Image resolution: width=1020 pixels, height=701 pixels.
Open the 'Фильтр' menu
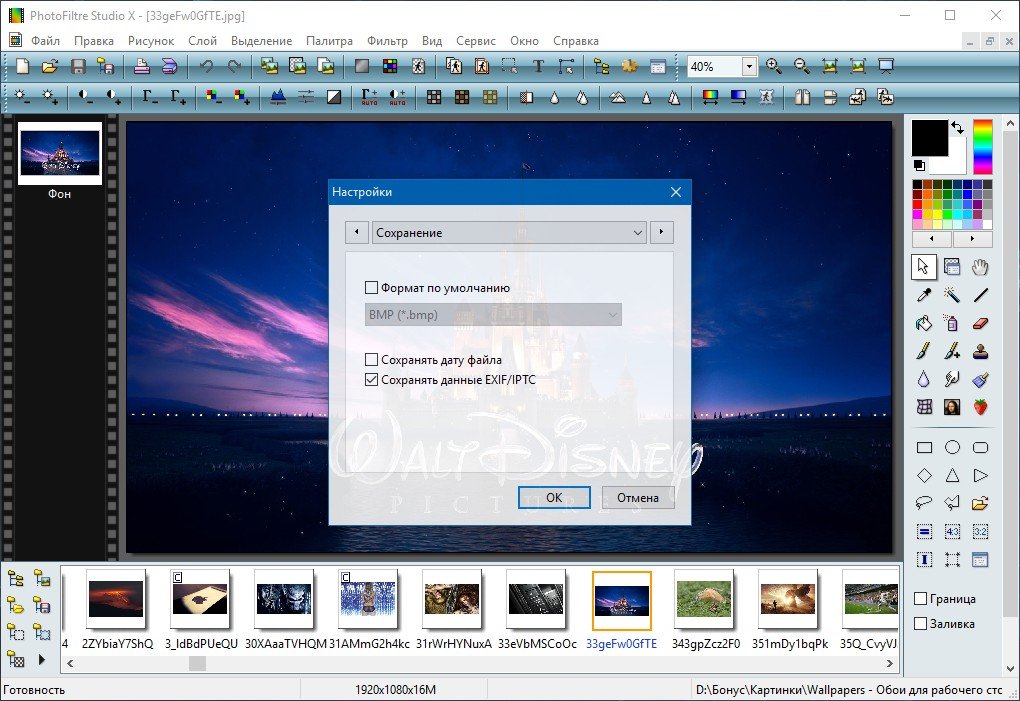387,41
